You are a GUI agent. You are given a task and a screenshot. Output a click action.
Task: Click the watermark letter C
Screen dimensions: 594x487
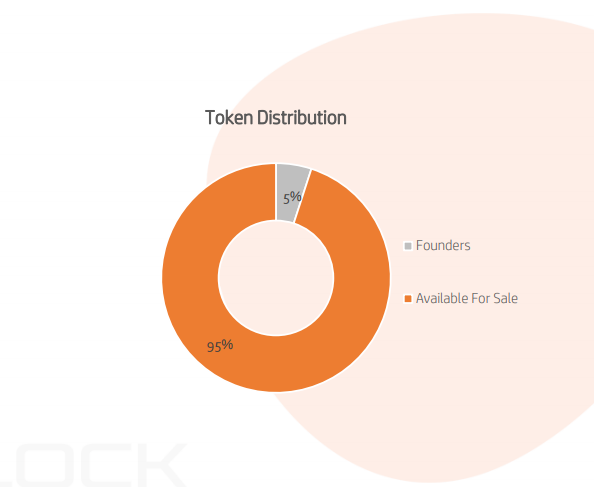click(107, 466)
